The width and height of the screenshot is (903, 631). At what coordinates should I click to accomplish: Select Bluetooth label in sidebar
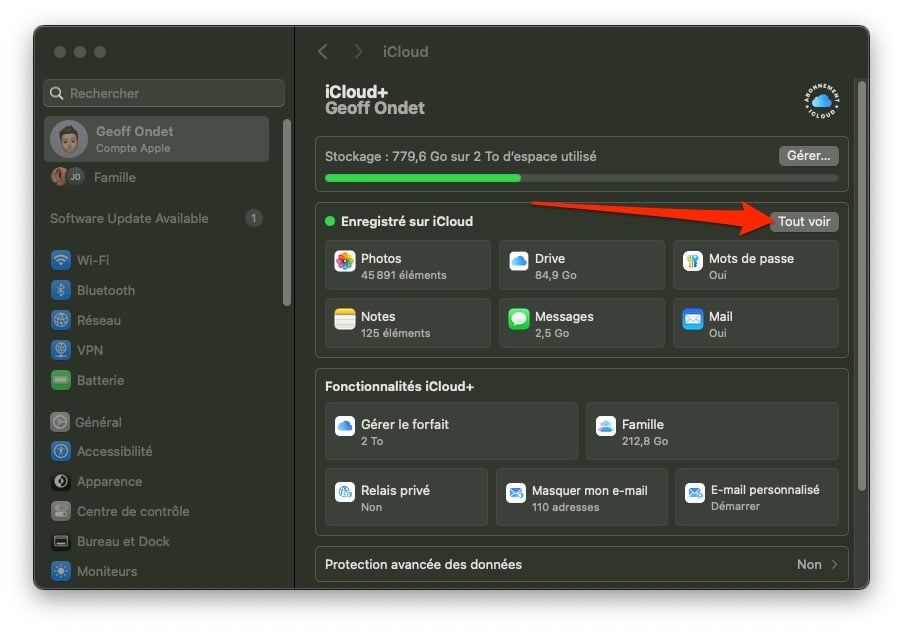[106, 290]
